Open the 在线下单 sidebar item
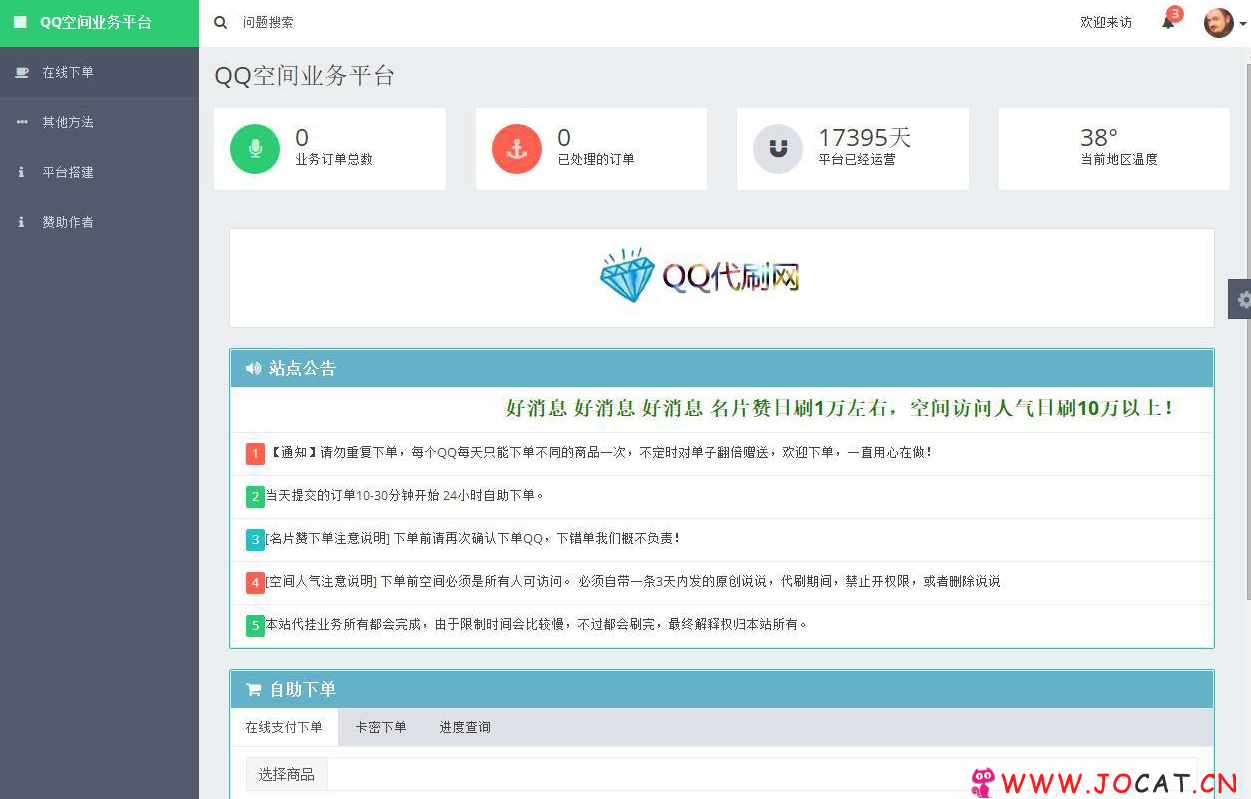This screenshot has width=1251, height=799. 99,72
